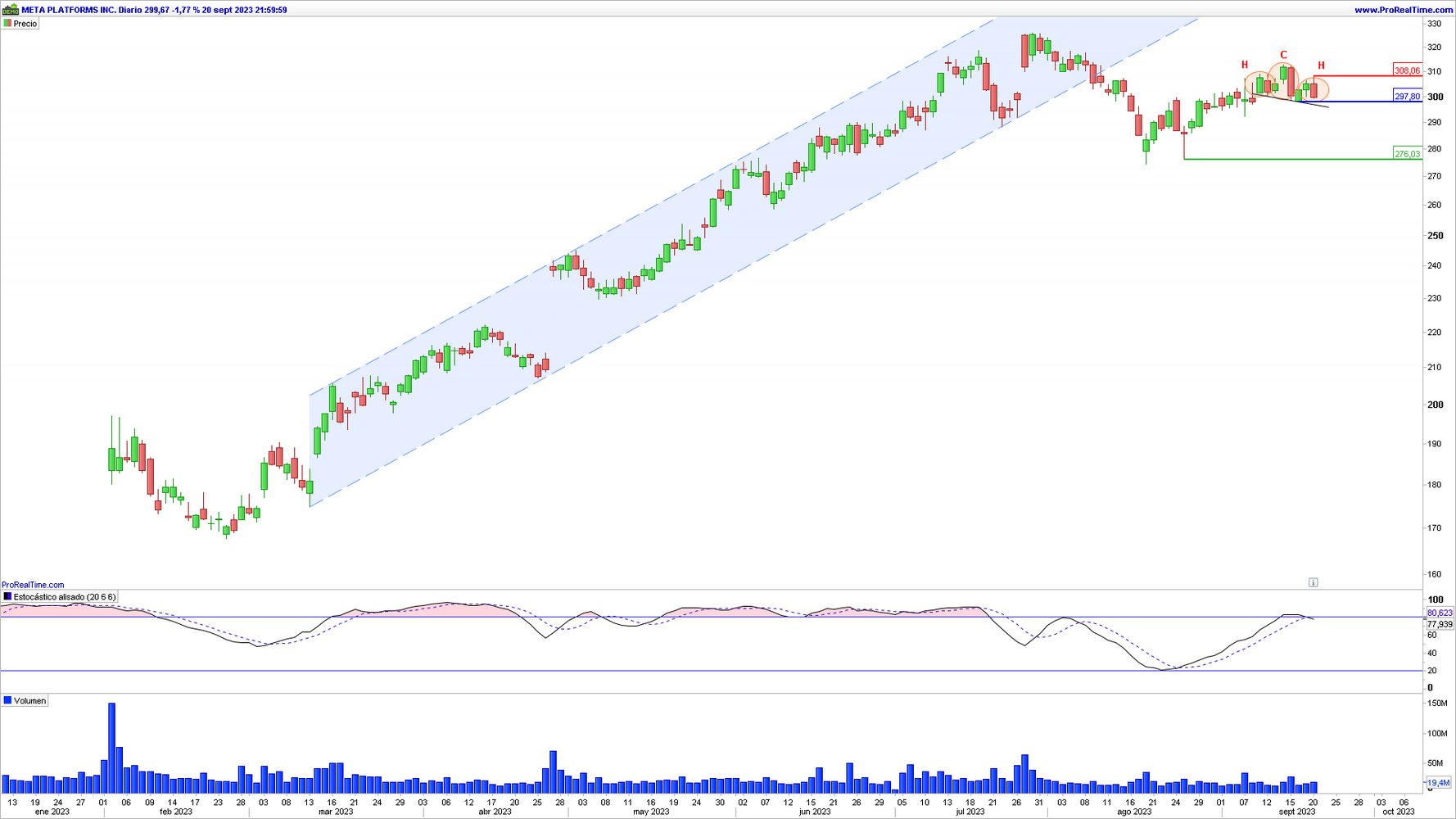Select the red 308,06 price level label

tap(1408, 70)
